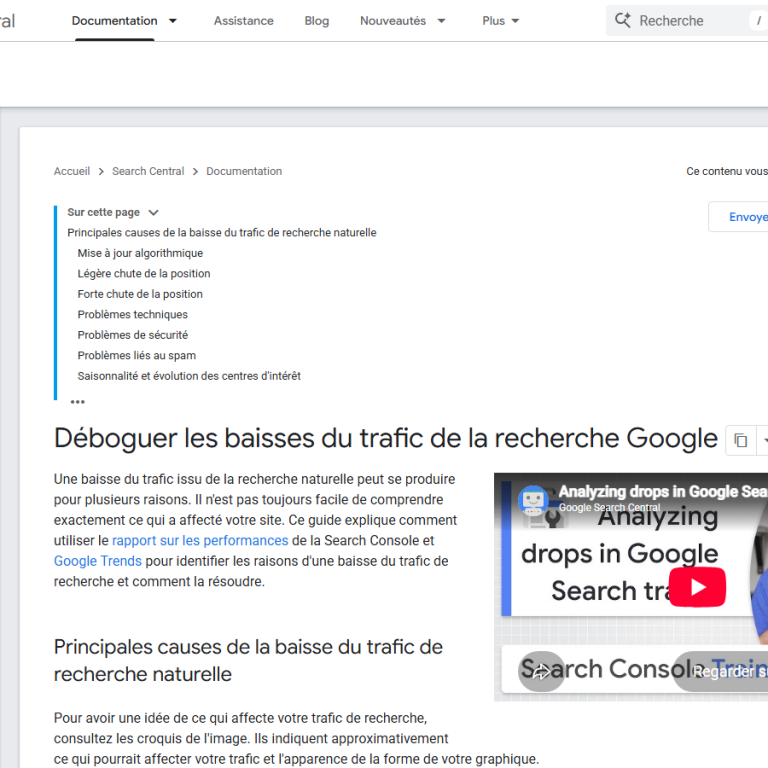768x768 pixels.
Task: Click the breadcrumb chevron after Accueil
Action: pyautogui.click(x=101, y=171)
